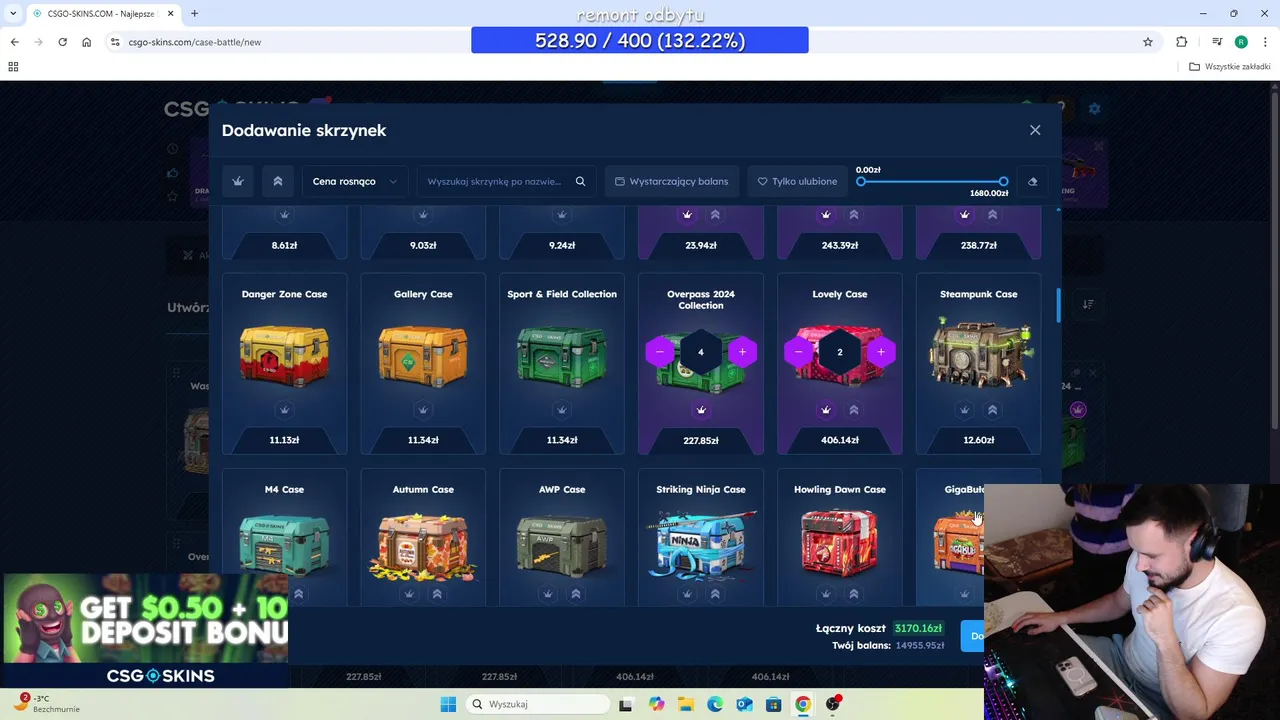Favorite the Danger Zone Case crown icon

click(x=284, y=410)
